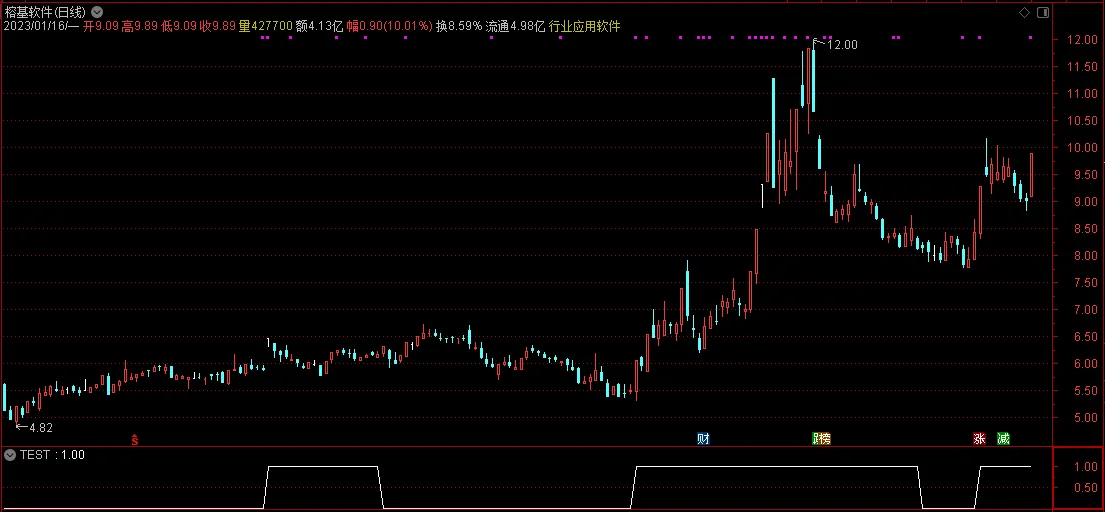
Task: Expand the TEST indicator dropdown arrow
Action: tap(9, 455)
